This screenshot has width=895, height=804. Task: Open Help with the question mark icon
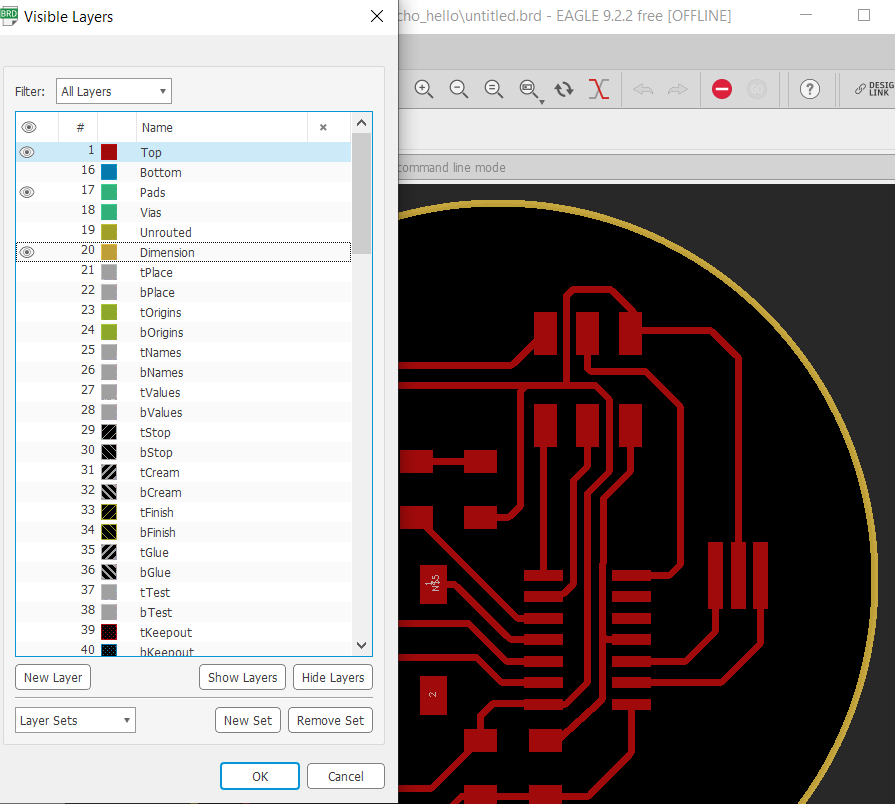(x=810, y=89)
